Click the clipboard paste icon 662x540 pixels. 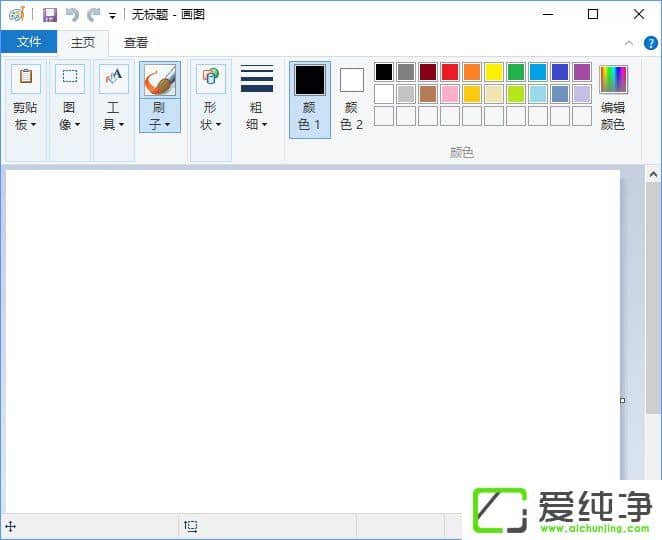click(x=26, y=78)
